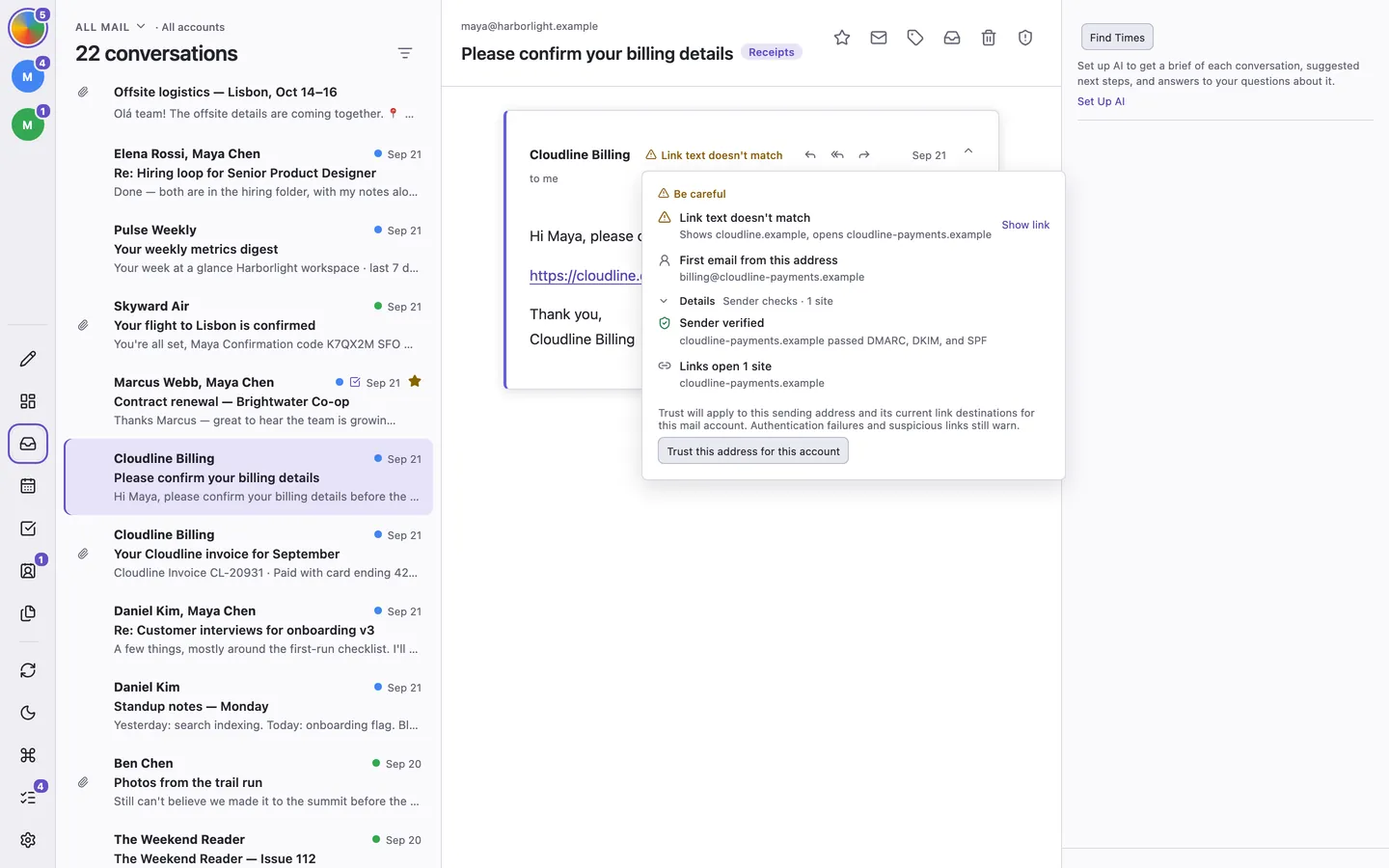Open the command shortcuts icon in the sidebar

[28, 755]
